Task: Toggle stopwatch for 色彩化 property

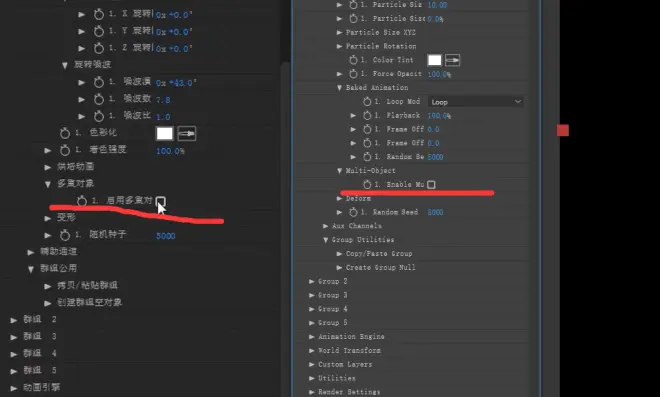Action: tap(65, 133)
